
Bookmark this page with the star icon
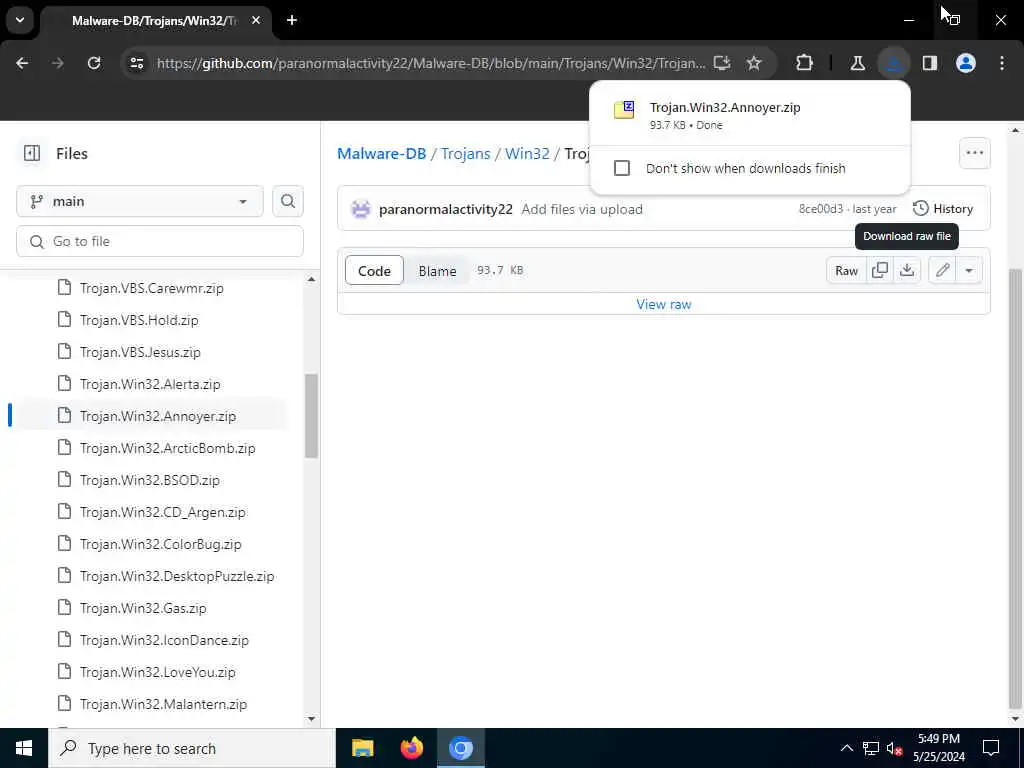tap(754, 63)
